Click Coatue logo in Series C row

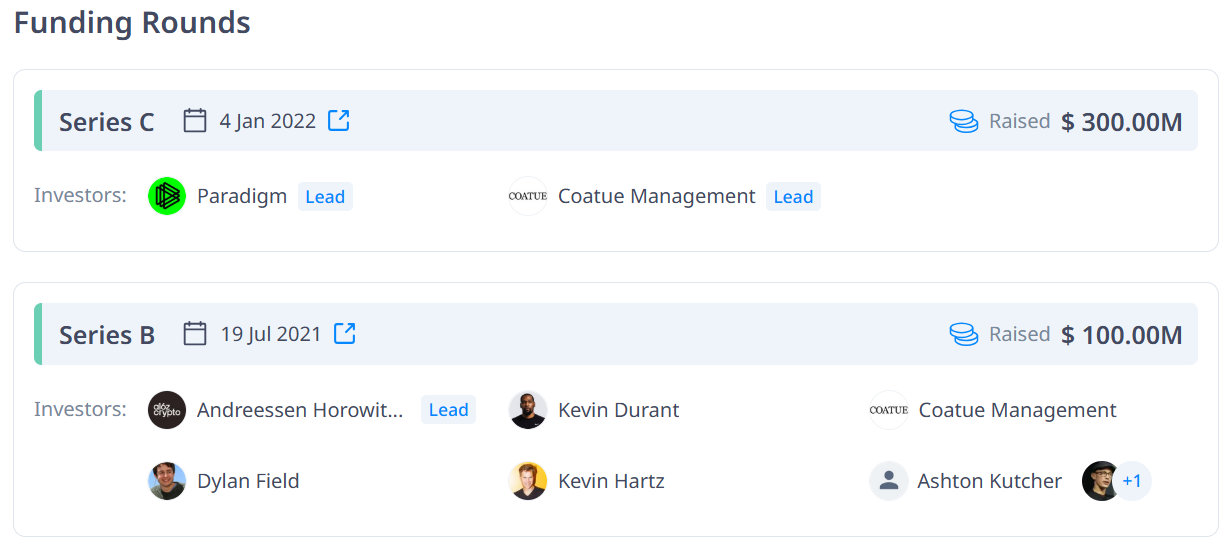(x=527, y=196)
